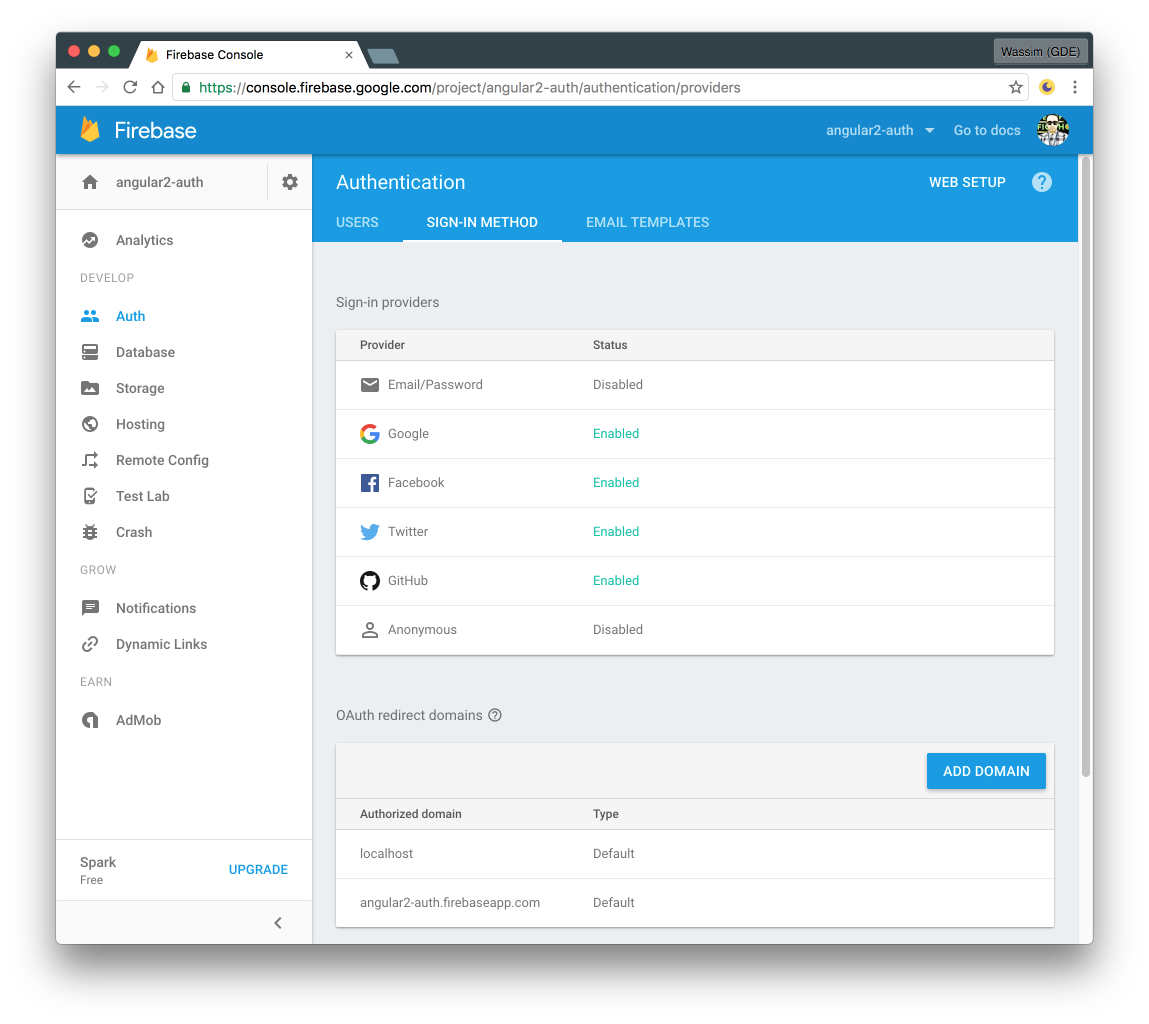Go back using browser back arrow

(x=74, y=87)
